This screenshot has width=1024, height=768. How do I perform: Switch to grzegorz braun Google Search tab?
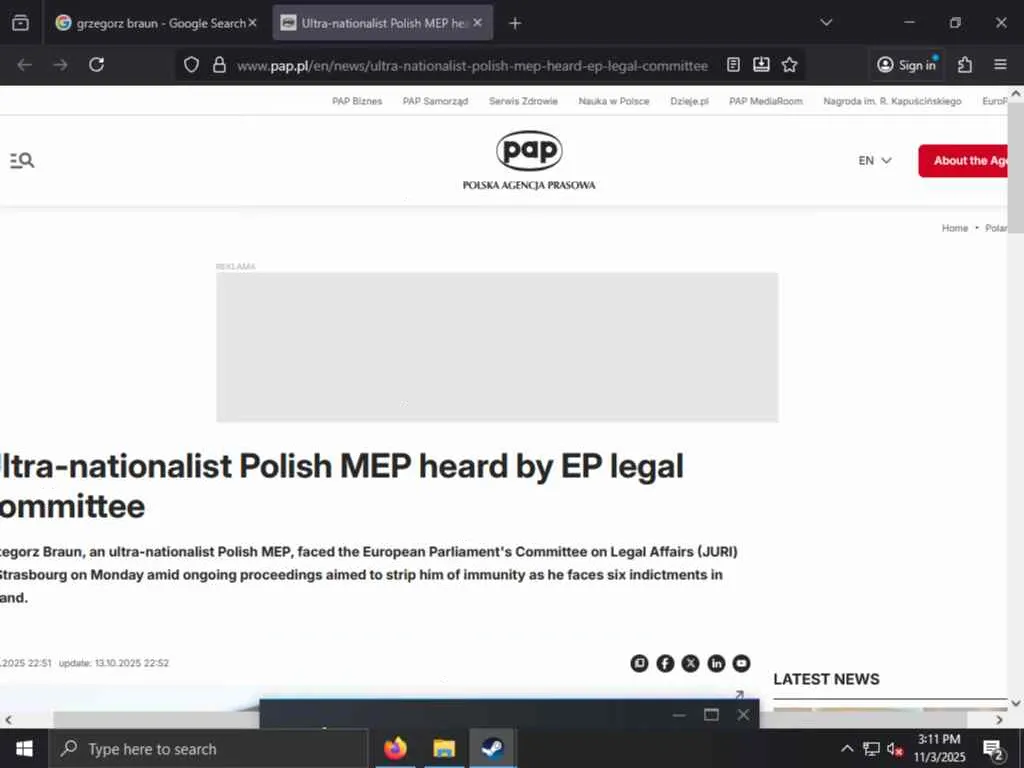(x=155, y=23)
